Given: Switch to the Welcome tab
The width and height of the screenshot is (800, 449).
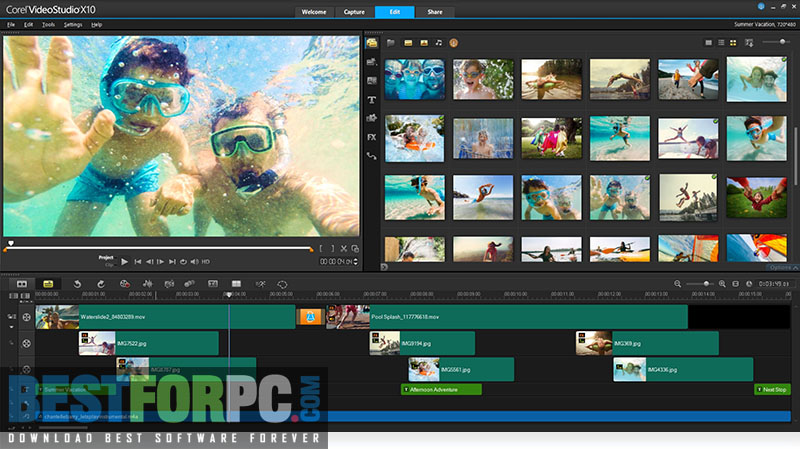Looking at the screenshot, I should coord(314,12).
